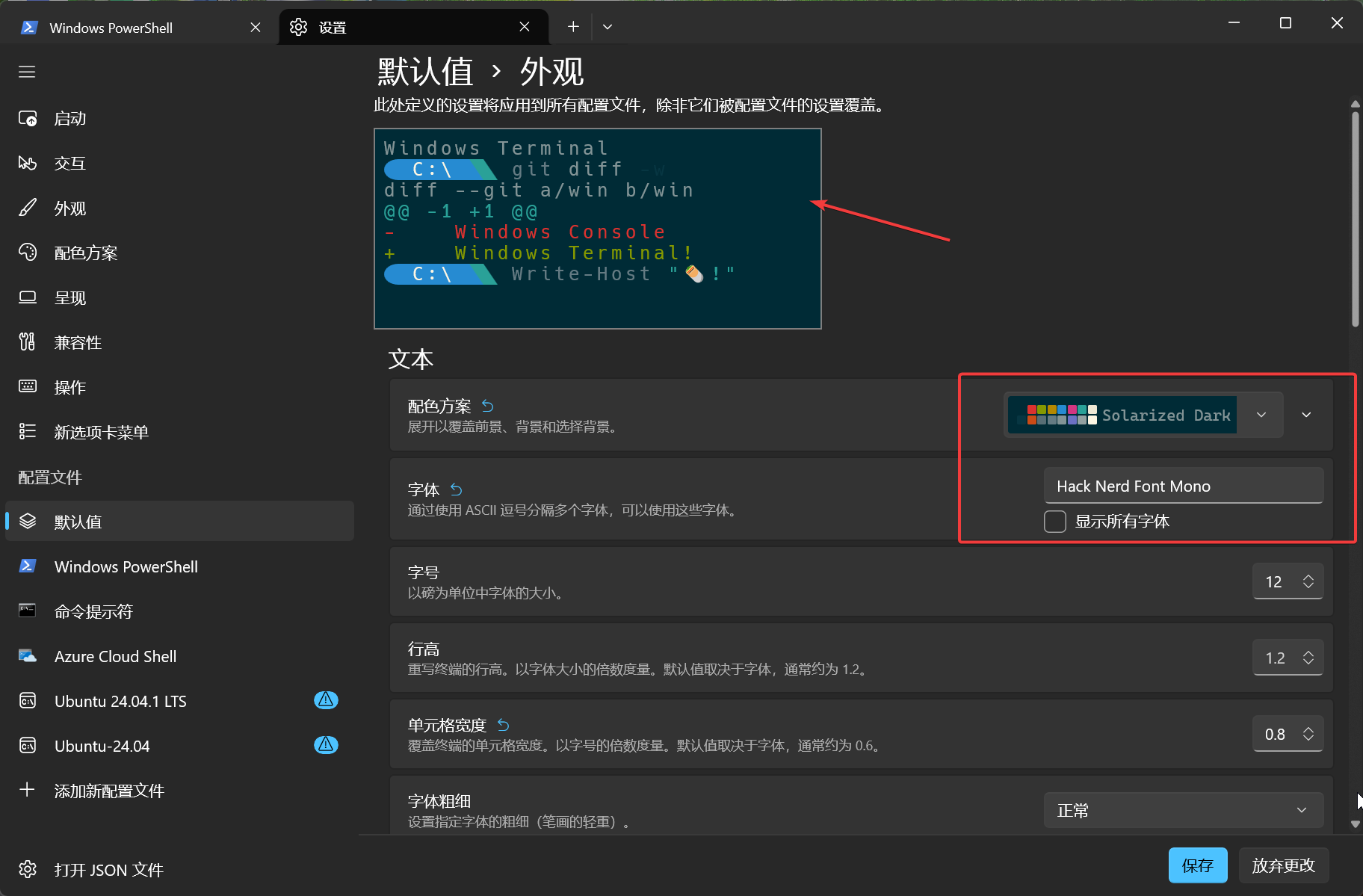Reset the 配色方案 setting with its undo arrow
Image resolution: width=1363 pixels, height=896 pixels.
[487, 406]
